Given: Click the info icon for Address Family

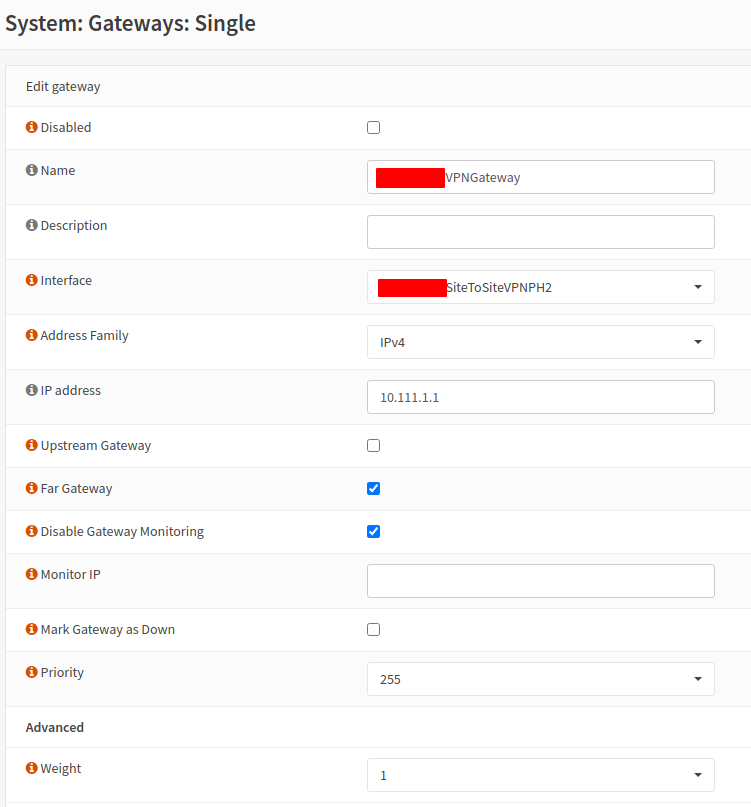Looking at the screenshot, I should (31, 335).
